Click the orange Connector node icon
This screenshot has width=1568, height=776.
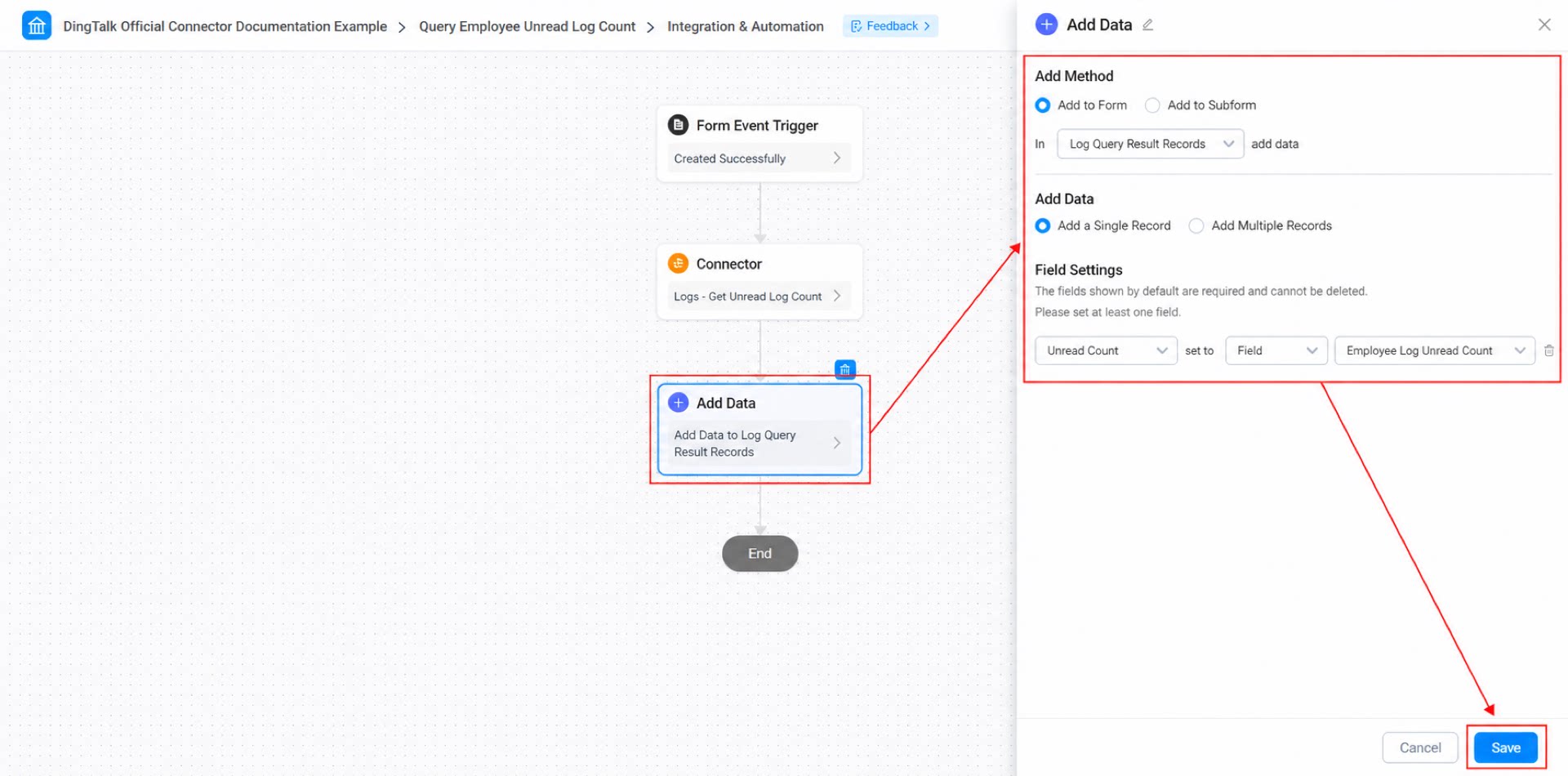(x=678, y=263)
